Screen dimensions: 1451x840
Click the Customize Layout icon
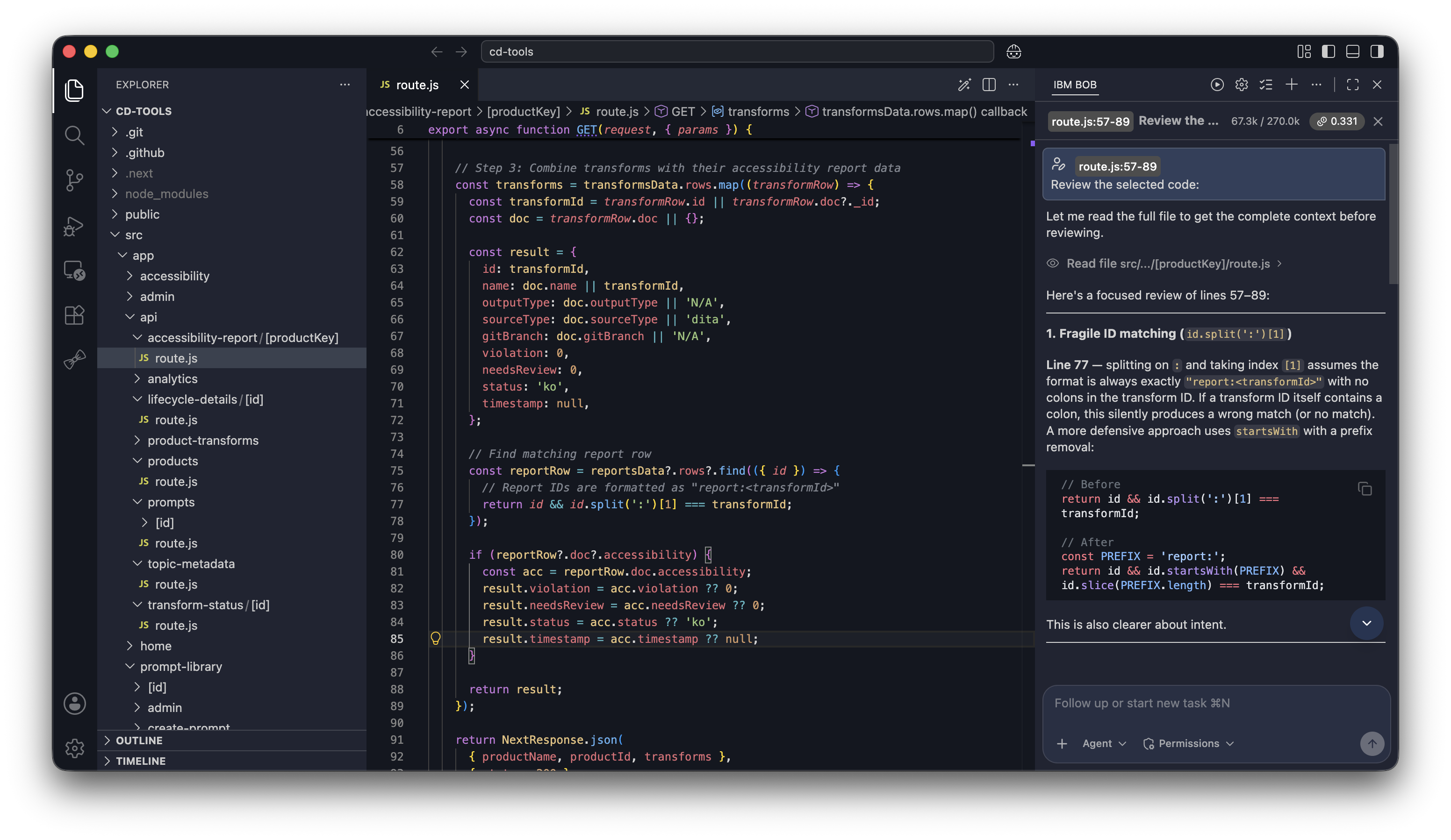pyautogui.click(x=1304, y=52)
